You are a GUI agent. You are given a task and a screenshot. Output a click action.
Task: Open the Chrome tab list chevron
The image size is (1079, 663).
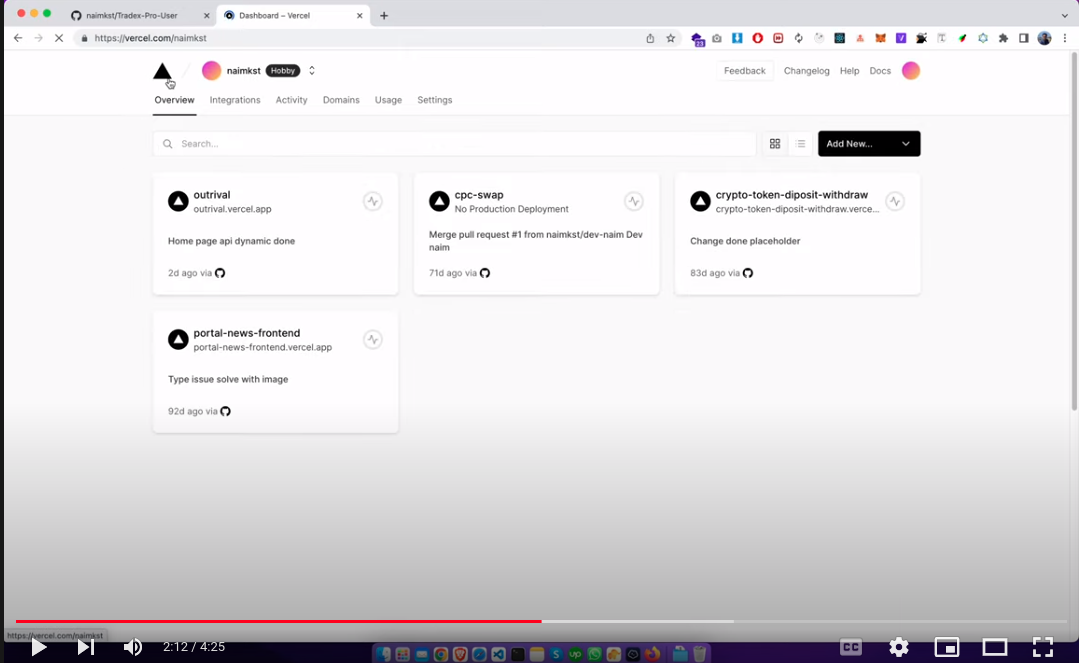(1064, 15)
